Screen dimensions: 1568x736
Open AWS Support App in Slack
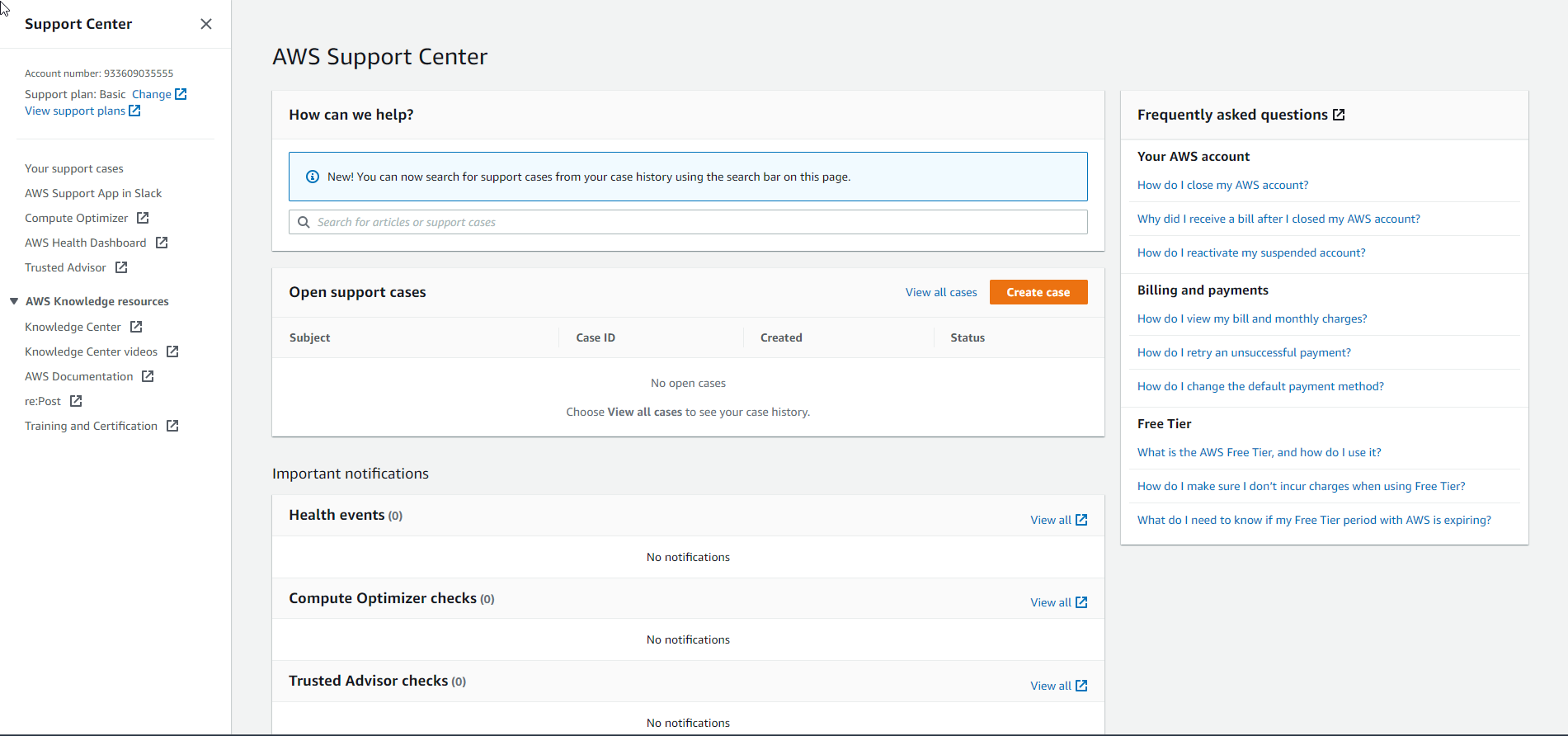(x=93, y=193)
